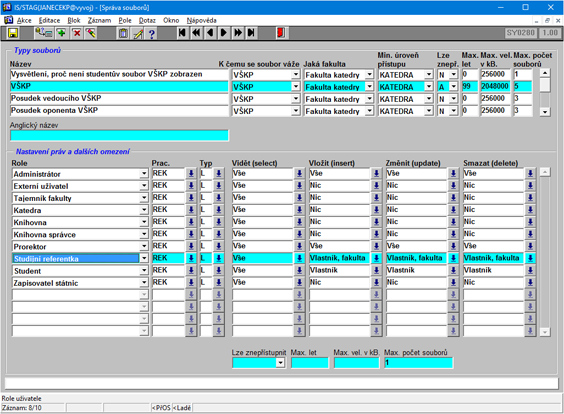The width and height of the screenshot is (564, 414).
Task: Select the Posudek vedoucího VŠKP row name
Action: [119, 99]
